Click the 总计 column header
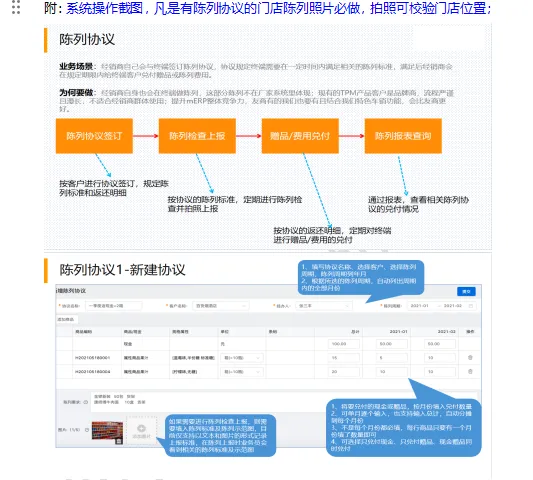533x480 pixels. click(x=355, y=331)
